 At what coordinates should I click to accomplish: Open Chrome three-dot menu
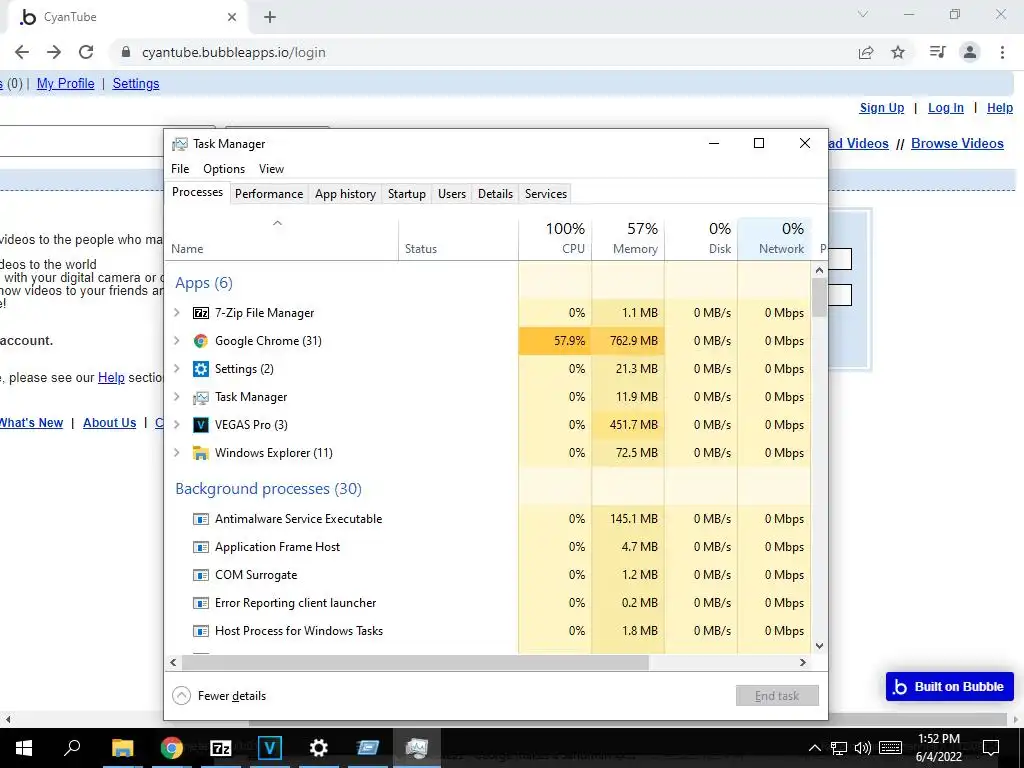pos(1002,52)
